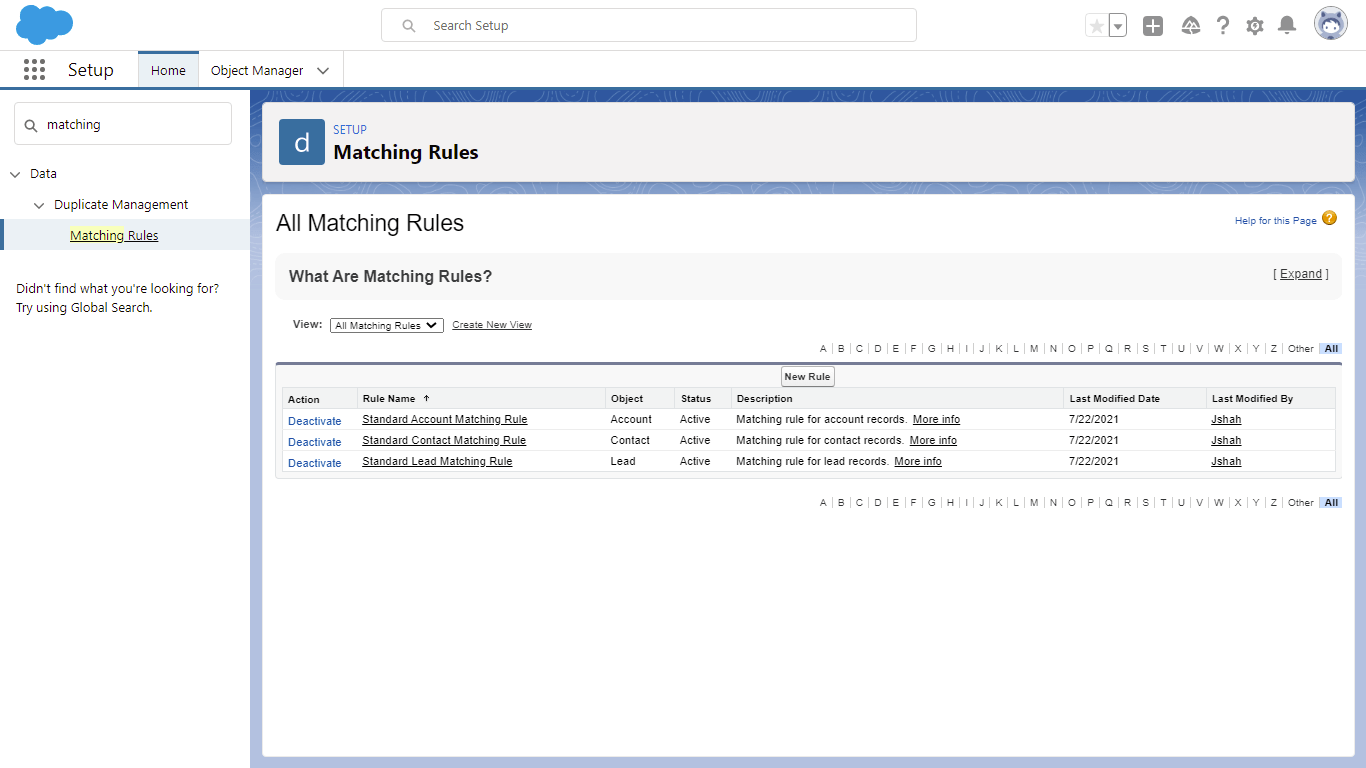The width and height of the screenshot is (1366, 768).
Task: Sort by the Object column header
Action: (x=627, y=398)
